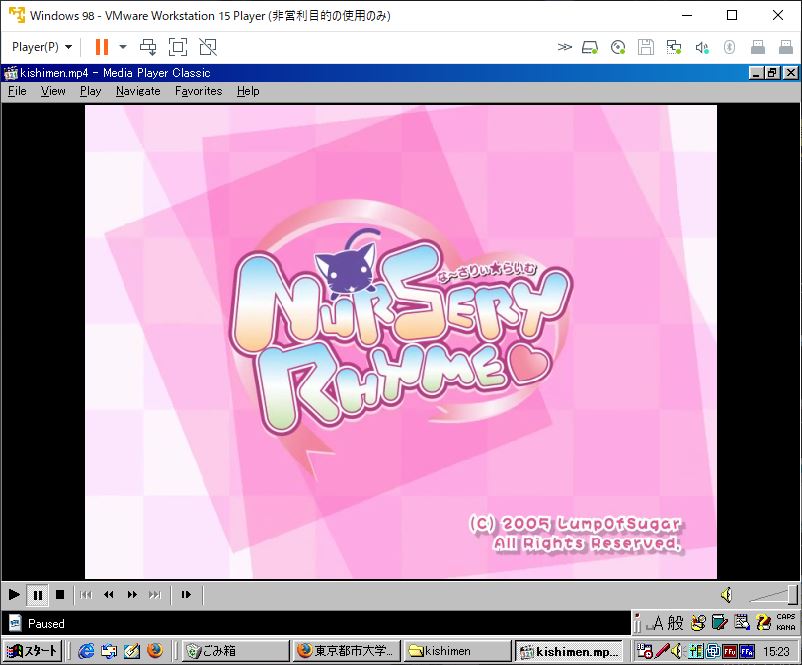Viewport: 802px width, 665px height.
Task: Click the red FFv tray icon
Action: click(730, 651)
